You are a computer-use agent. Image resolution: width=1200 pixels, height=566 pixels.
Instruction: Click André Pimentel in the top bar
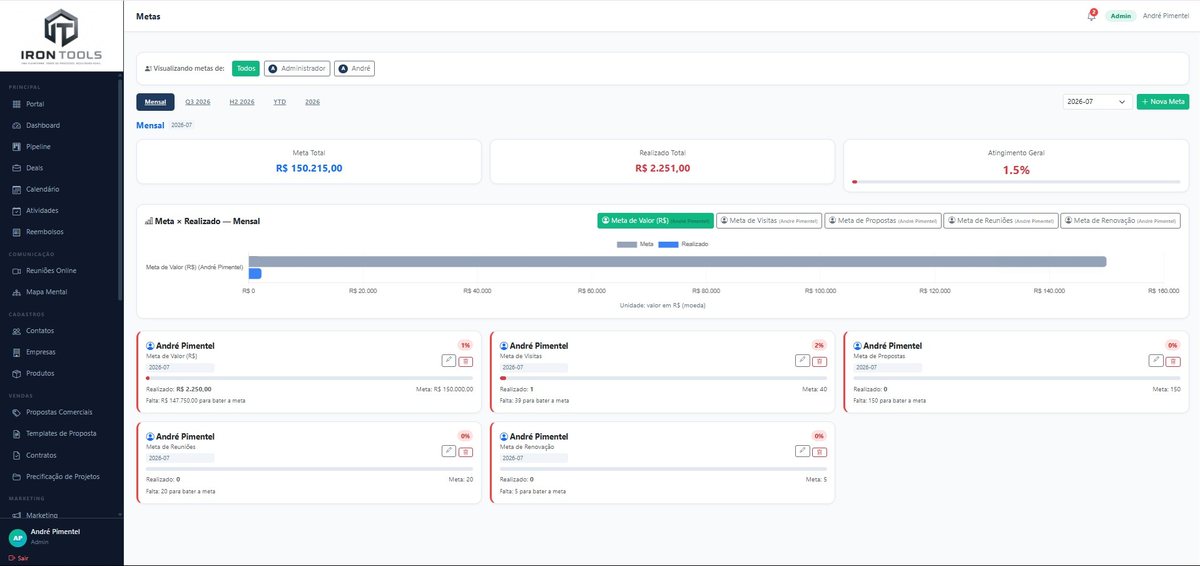[1166, 16]
